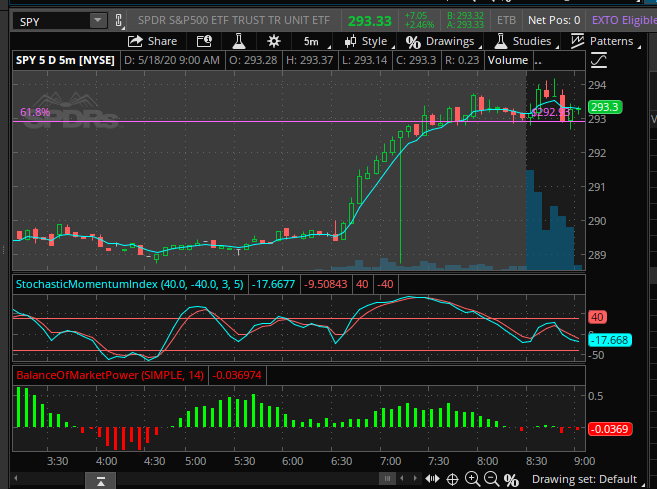Click the '..' more studies label
This screenshot has height=489, width=657.
pos(538,60)
